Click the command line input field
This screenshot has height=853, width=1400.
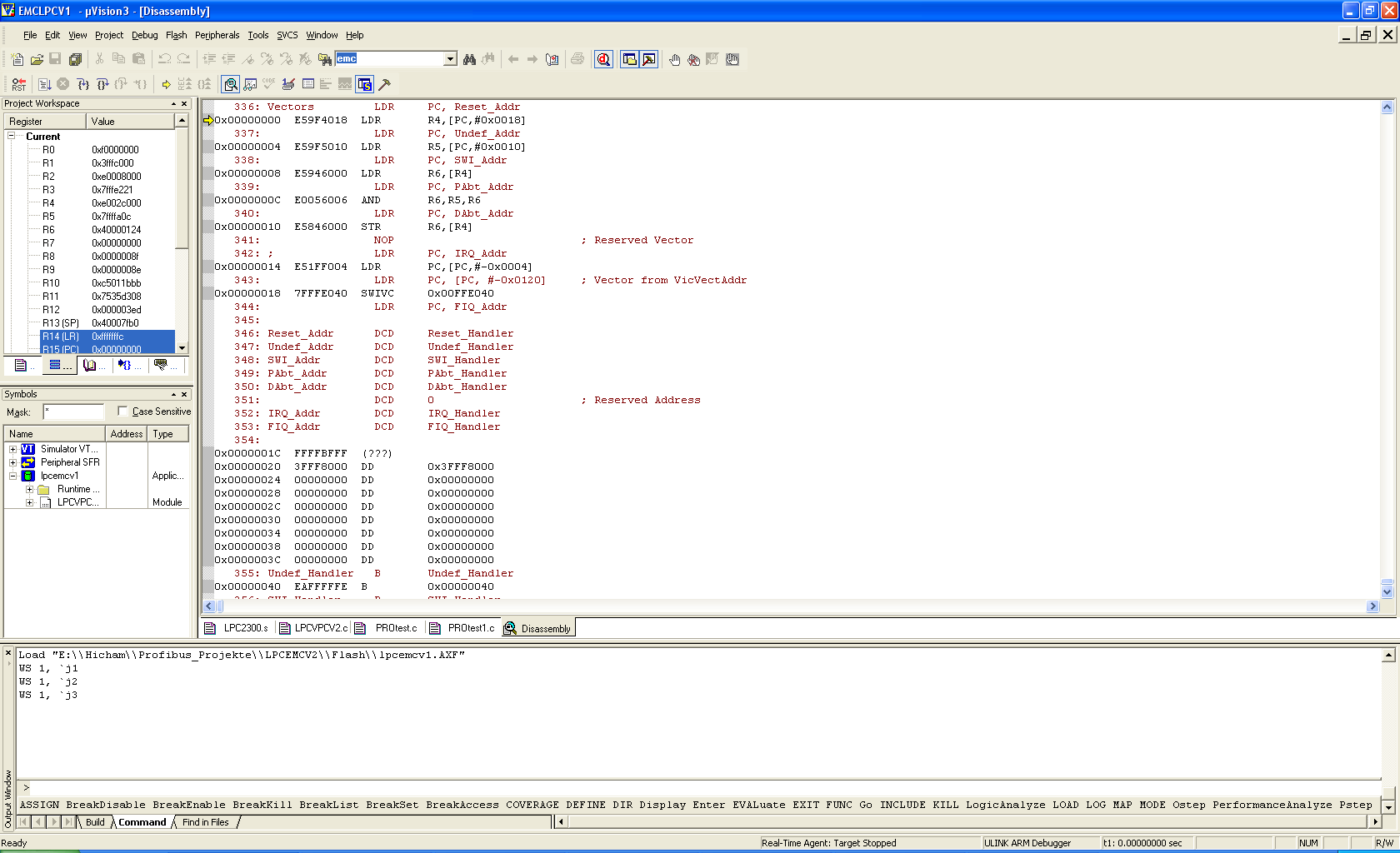(x=704, y=787)
